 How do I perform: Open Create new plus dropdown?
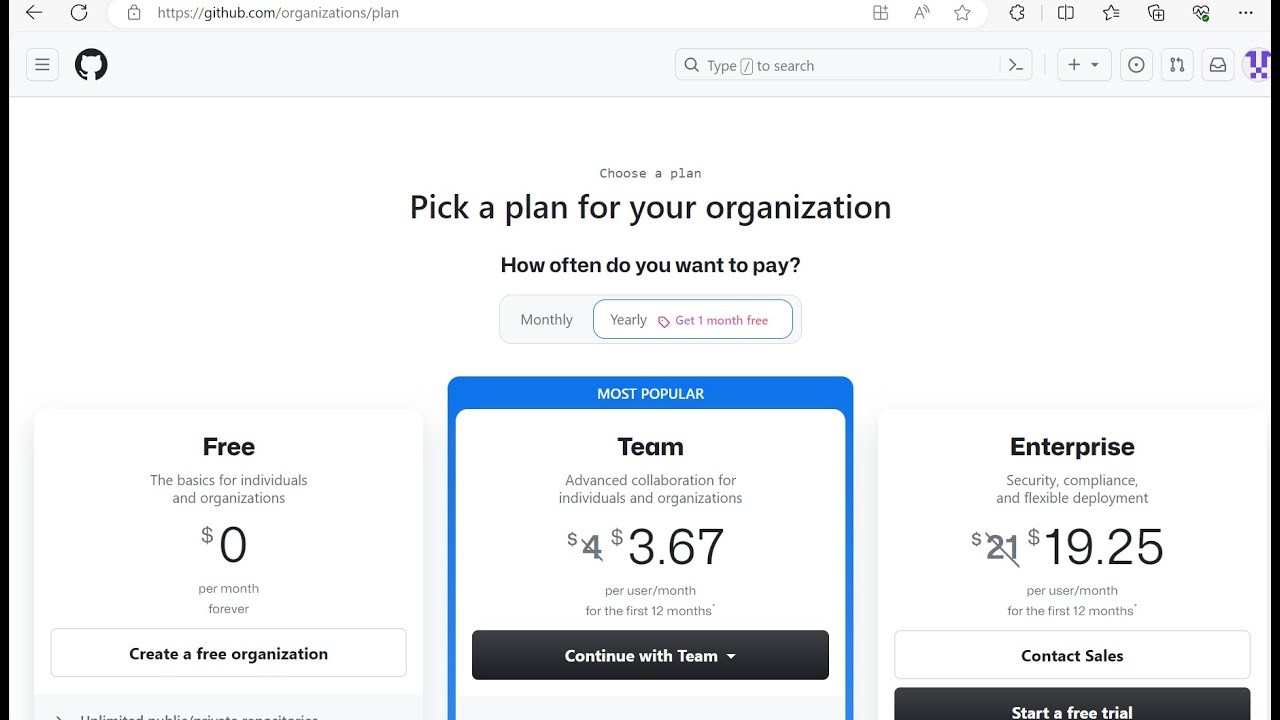coord(1084,65)
